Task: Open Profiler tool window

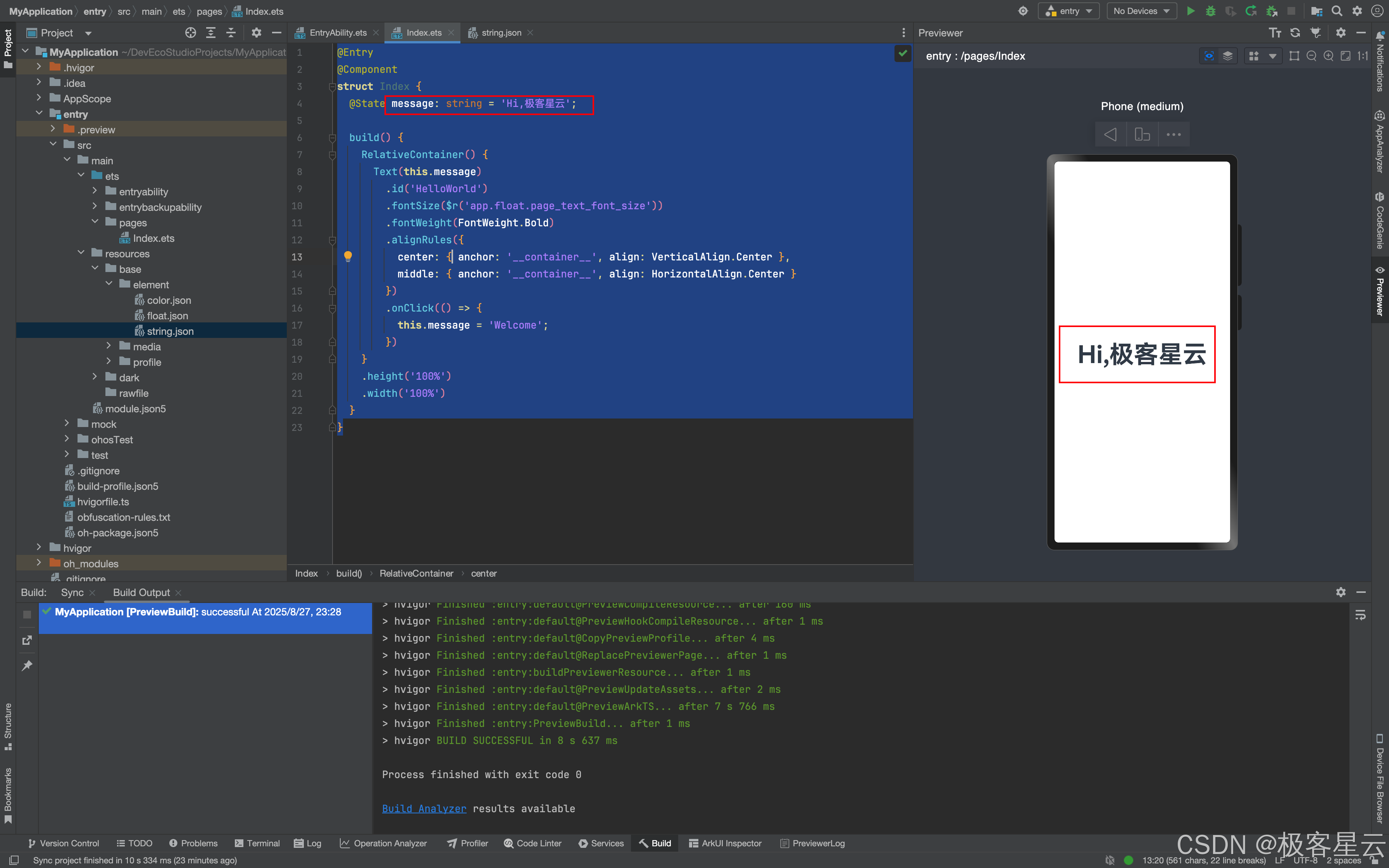Action: (x=468, y=843)
